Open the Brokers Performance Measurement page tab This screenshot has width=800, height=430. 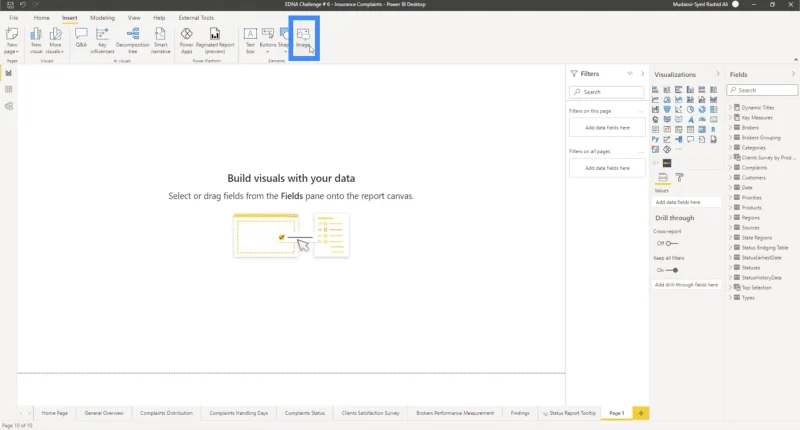455,413
